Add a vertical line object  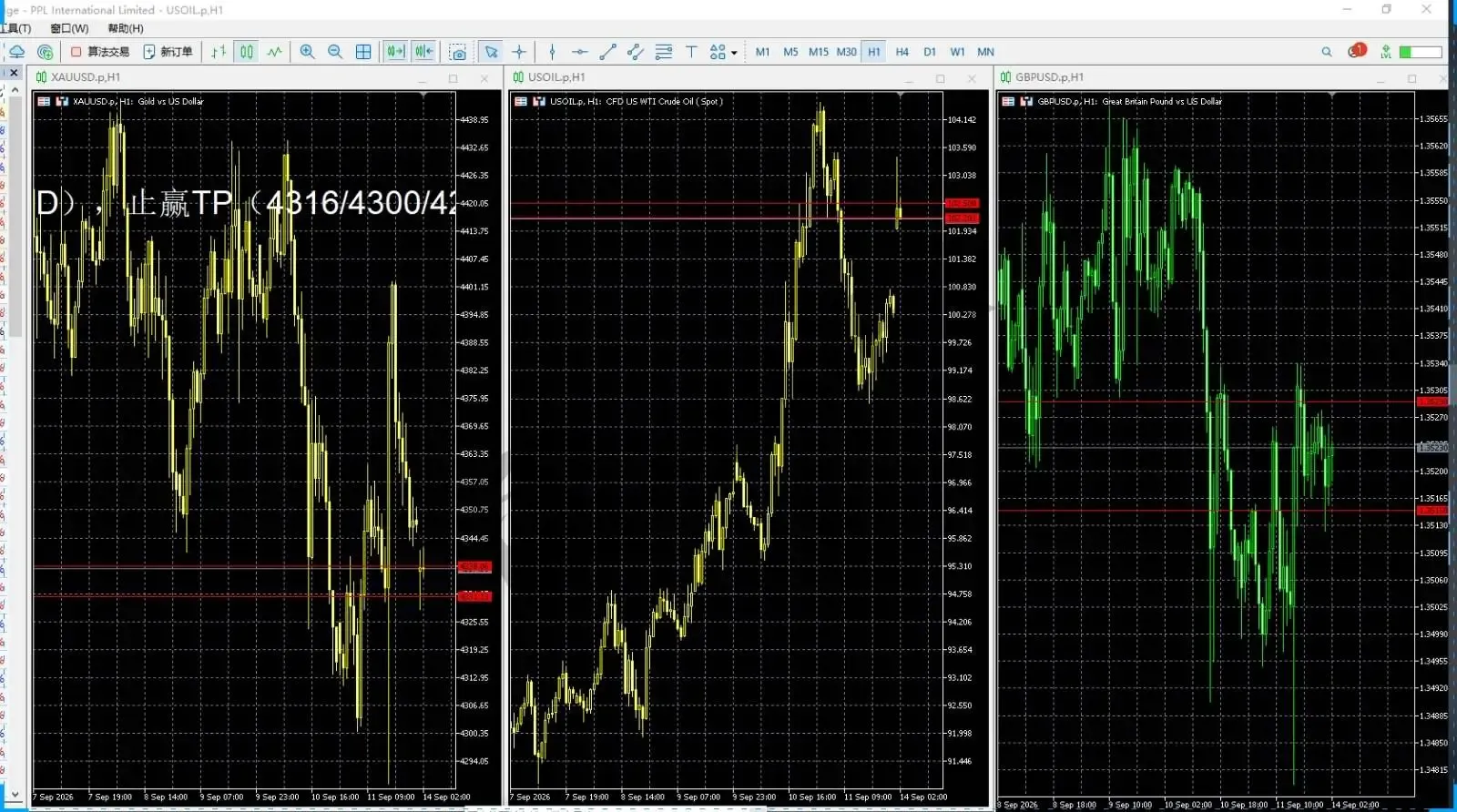coord(552,52)
